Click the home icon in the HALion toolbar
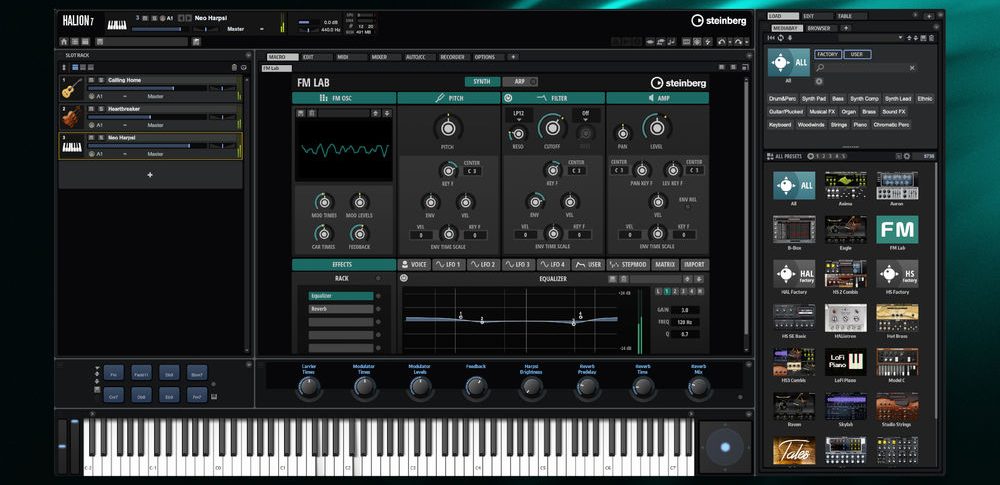The image size is (1000, 485). tap(64, 41)
